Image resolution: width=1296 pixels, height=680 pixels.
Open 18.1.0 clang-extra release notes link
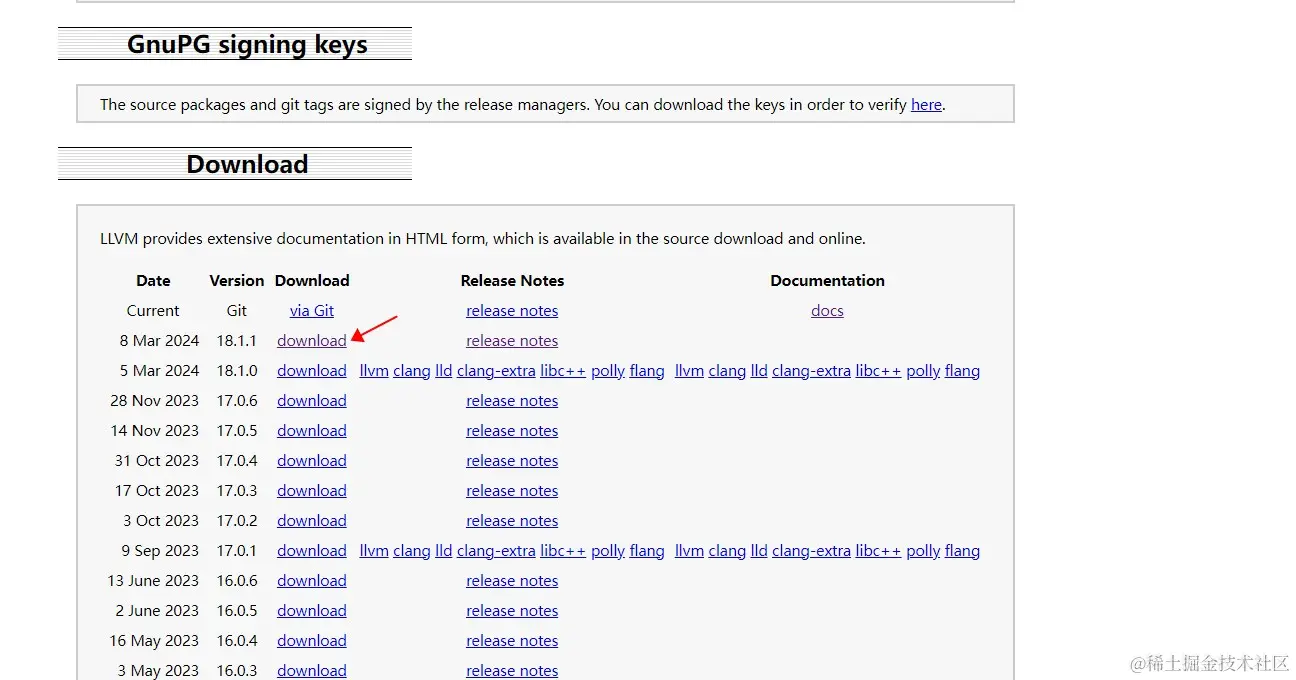496,371
